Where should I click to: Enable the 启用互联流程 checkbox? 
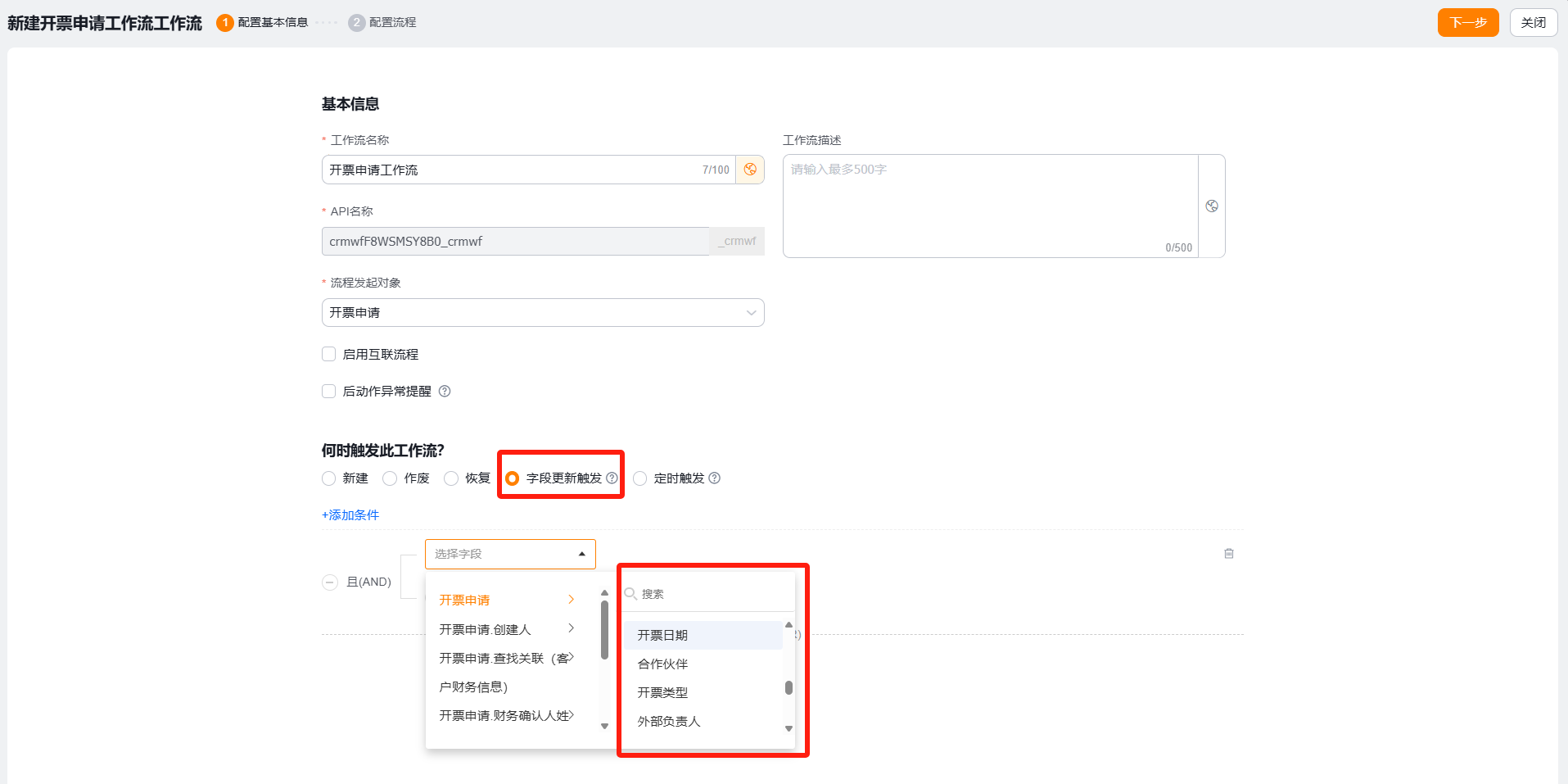[329, 355]
